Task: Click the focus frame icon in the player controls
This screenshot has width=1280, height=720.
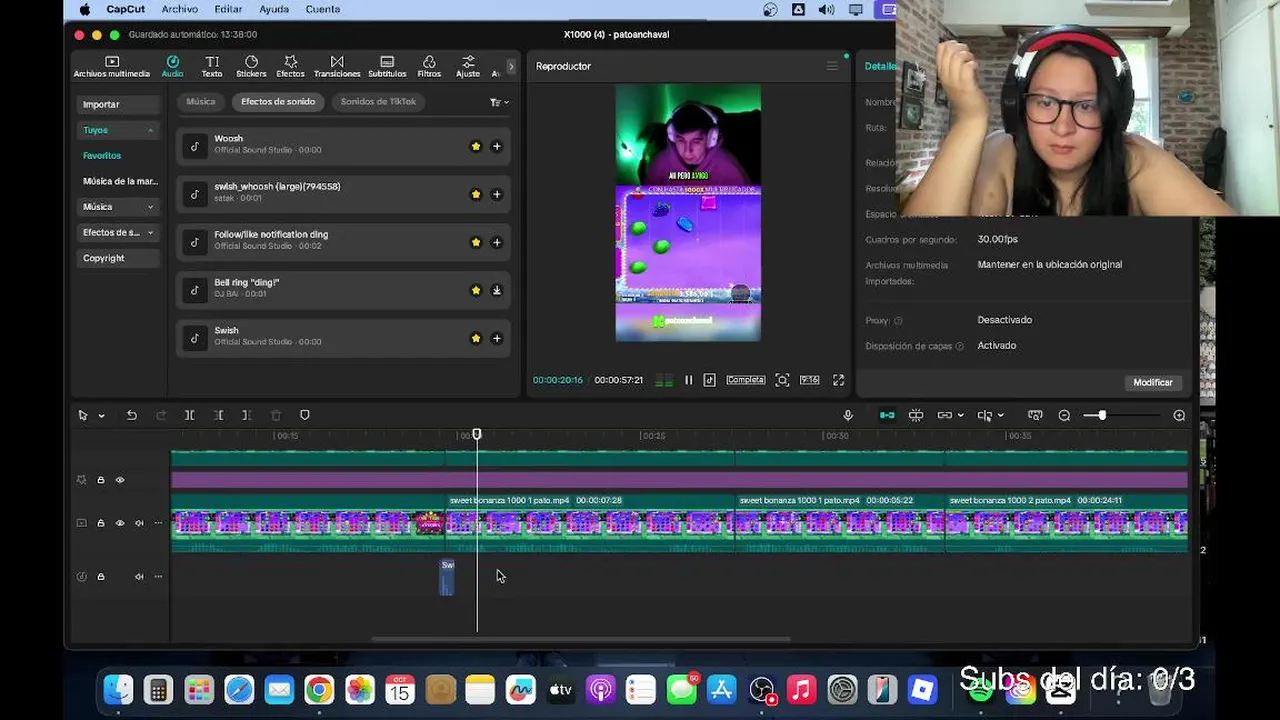Action: pos(782,380)
